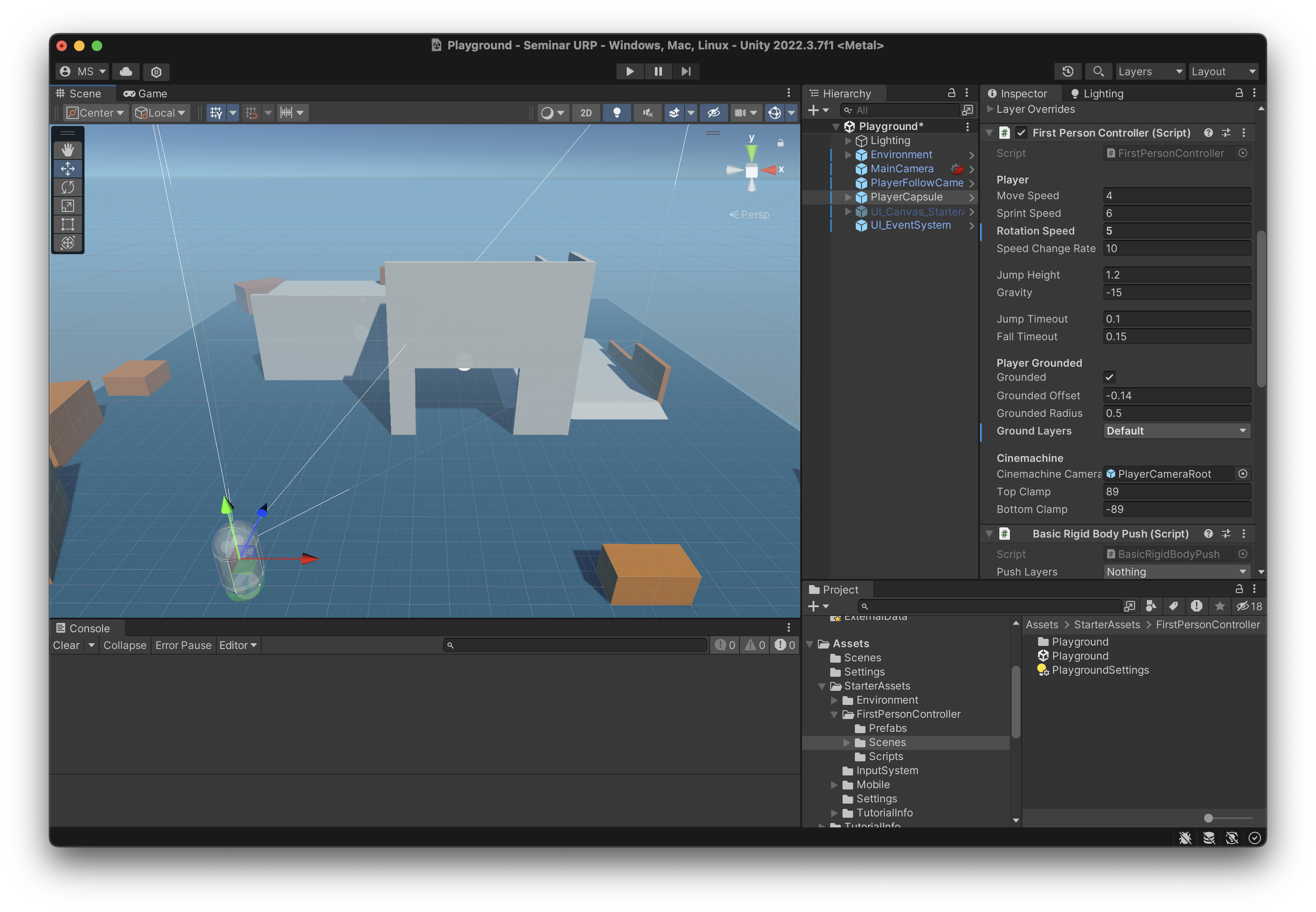Lock the Inspector panel
This screenshot has height=912, width=1316.
tap(1239, 93)
